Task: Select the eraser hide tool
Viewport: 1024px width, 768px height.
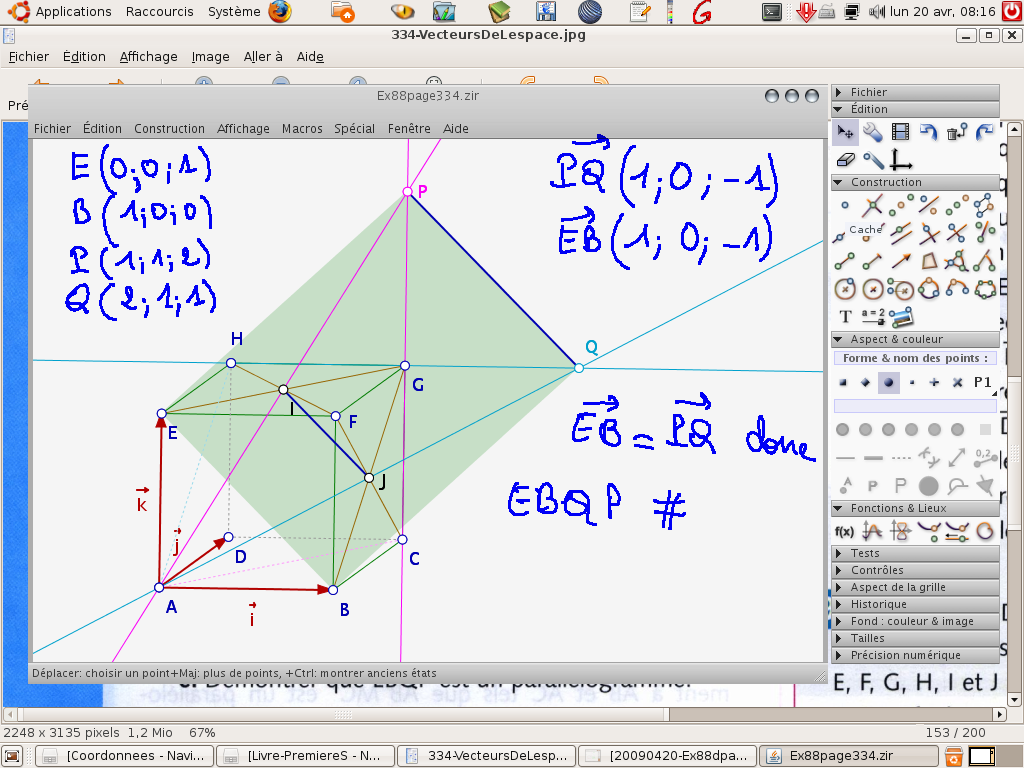Action: click(x=845, y=160)
